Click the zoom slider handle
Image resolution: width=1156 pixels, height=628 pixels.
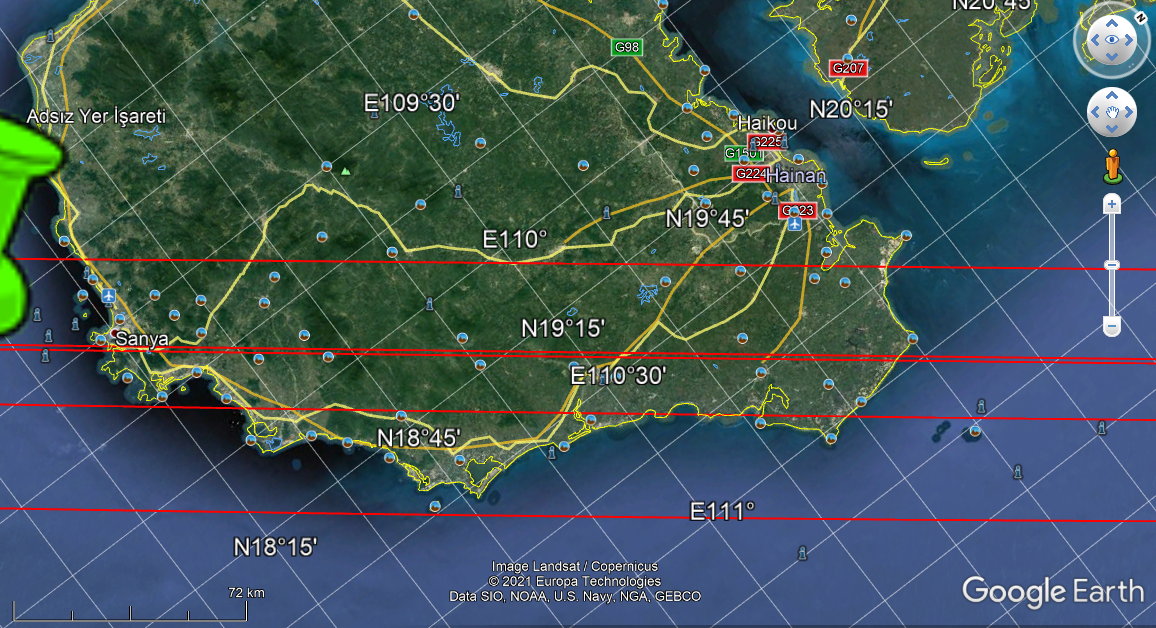1112,265
